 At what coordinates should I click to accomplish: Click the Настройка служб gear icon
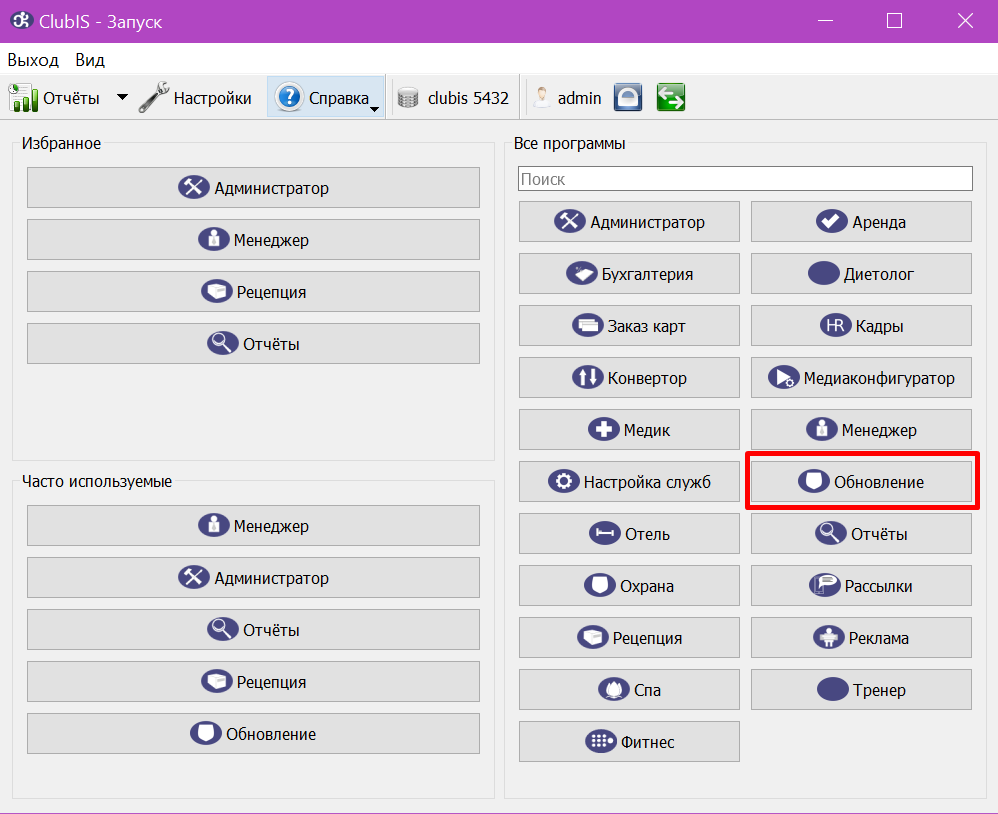point(563,481)
